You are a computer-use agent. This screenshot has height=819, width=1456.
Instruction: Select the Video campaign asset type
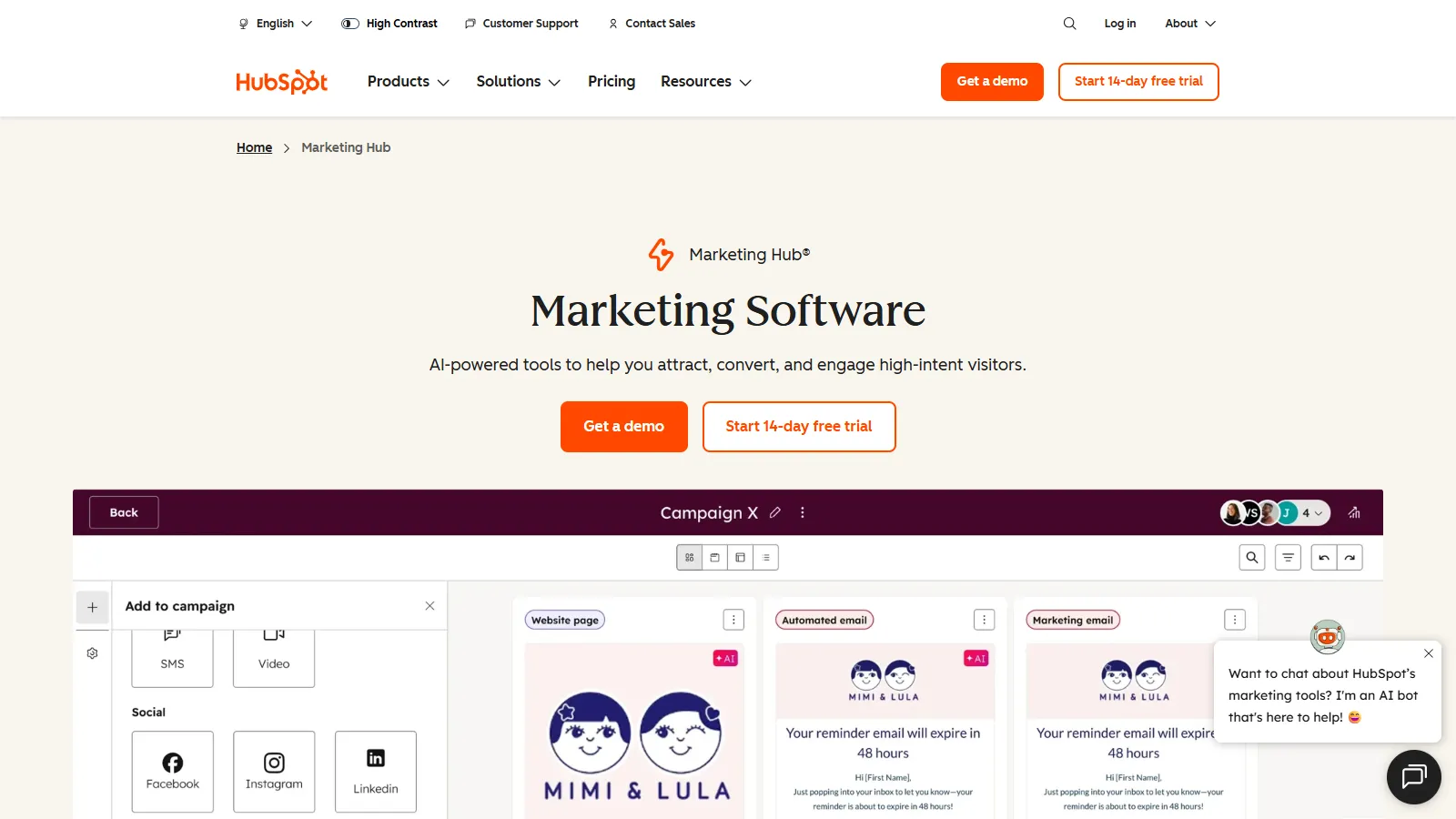click(x=273, y=656)
